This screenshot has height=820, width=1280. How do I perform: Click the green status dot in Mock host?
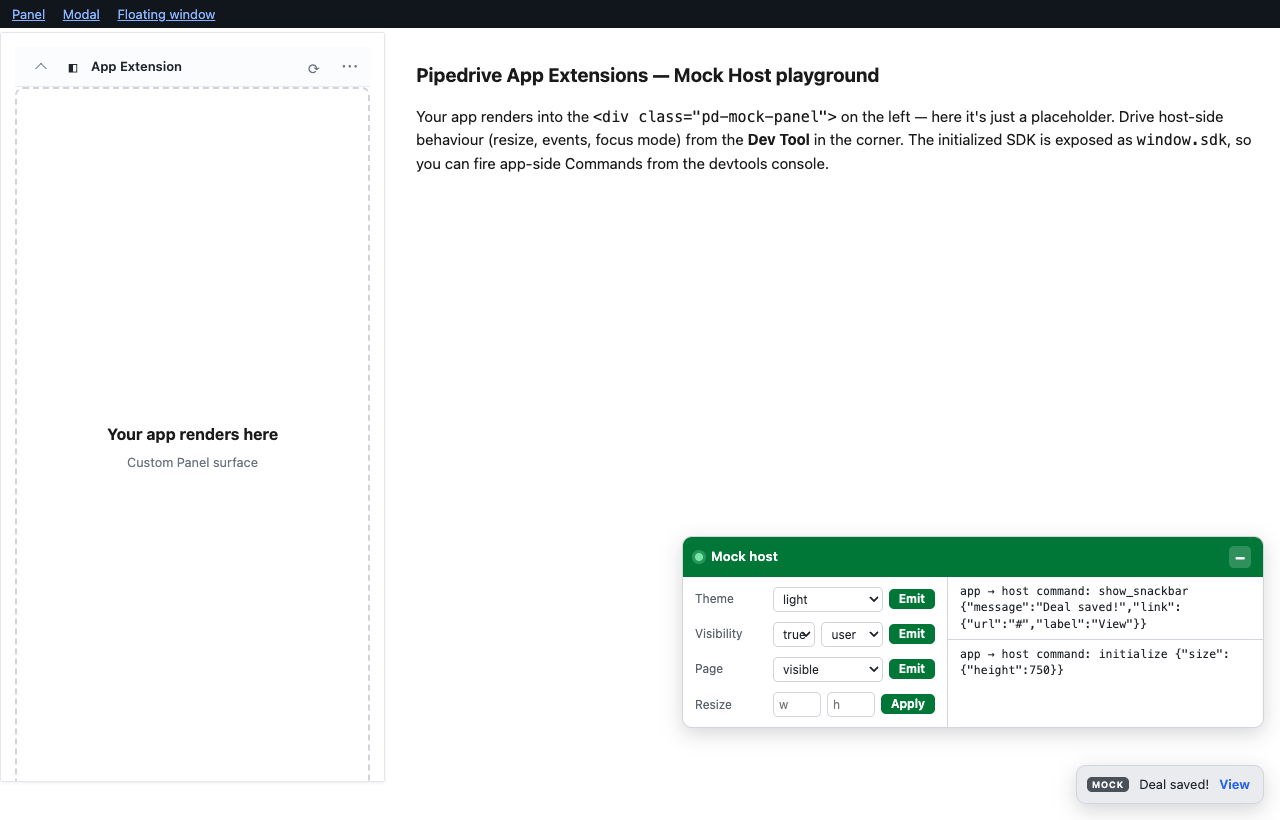point(699,557)
